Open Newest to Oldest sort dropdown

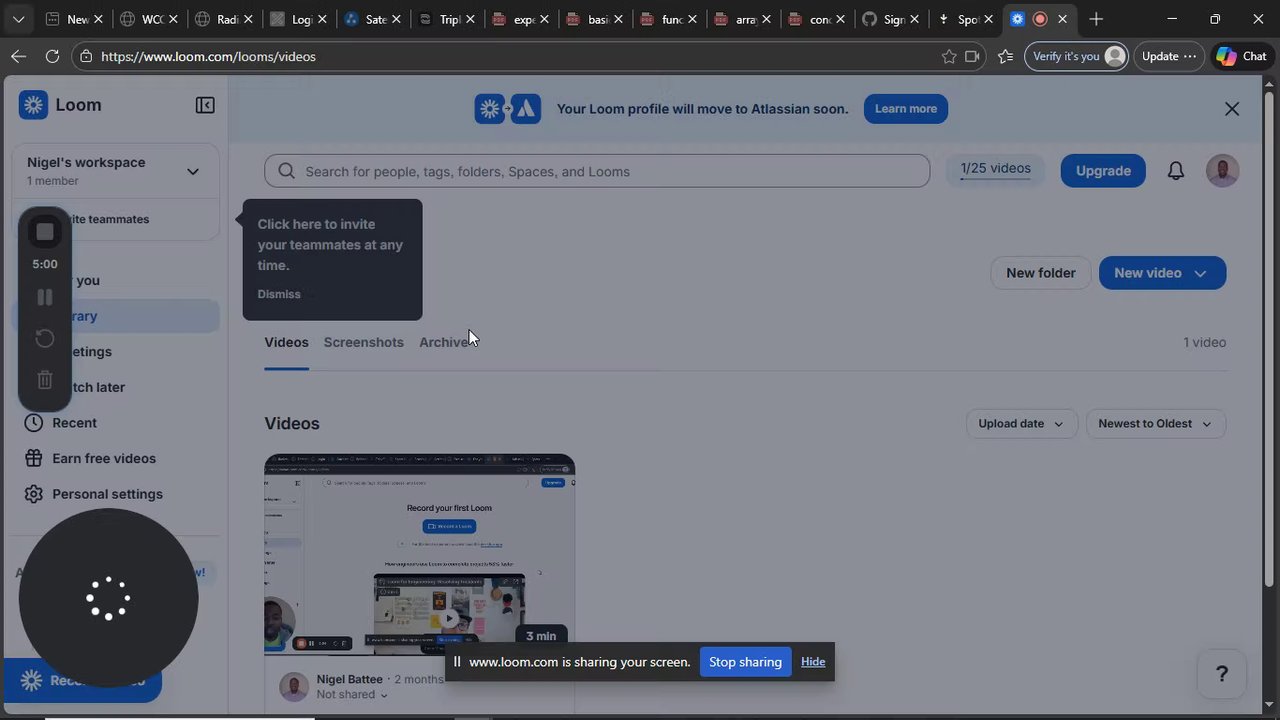pos(1155,424)
